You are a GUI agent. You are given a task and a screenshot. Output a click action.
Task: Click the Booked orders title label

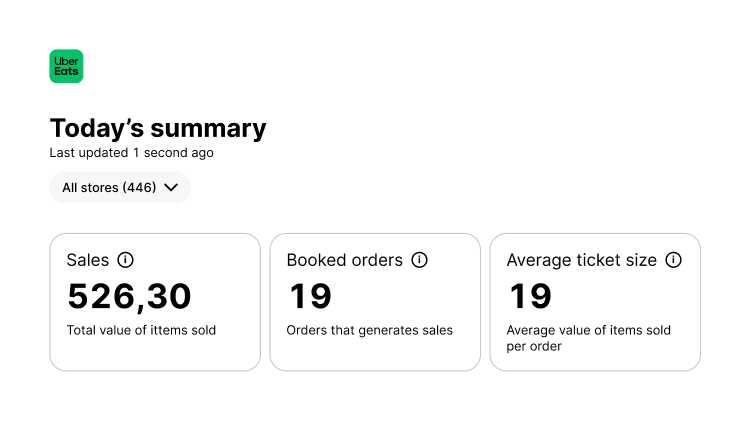click(x=344, y=260)
